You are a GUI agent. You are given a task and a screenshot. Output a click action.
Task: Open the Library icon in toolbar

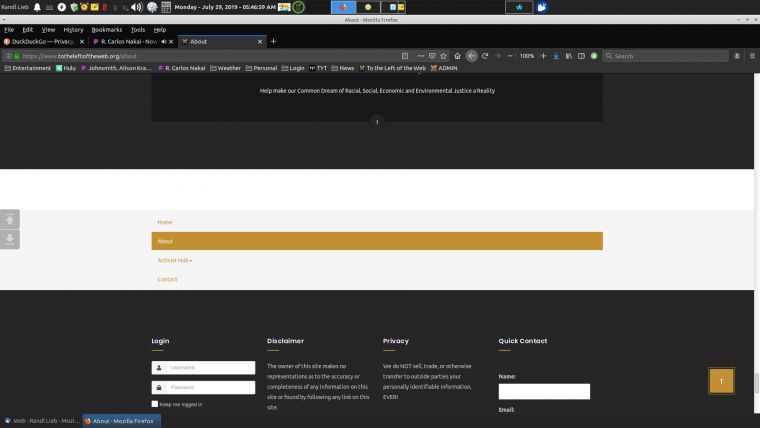tap(569, 56)
